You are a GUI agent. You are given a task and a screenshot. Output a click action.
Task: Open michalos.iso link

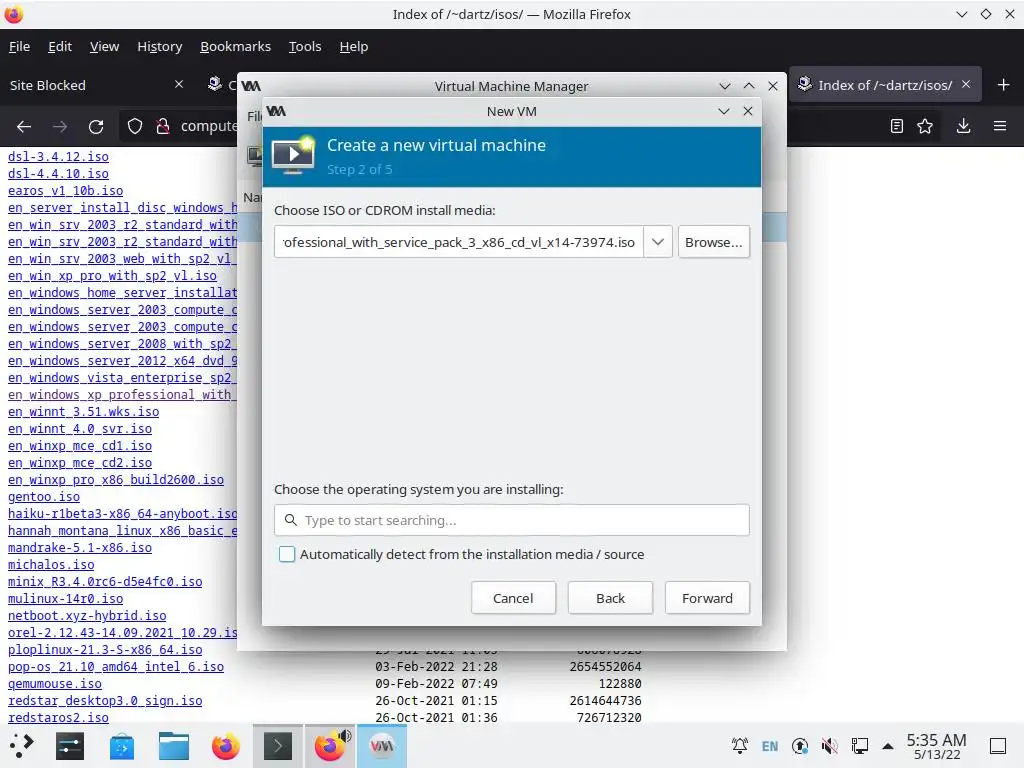[51, 564]
